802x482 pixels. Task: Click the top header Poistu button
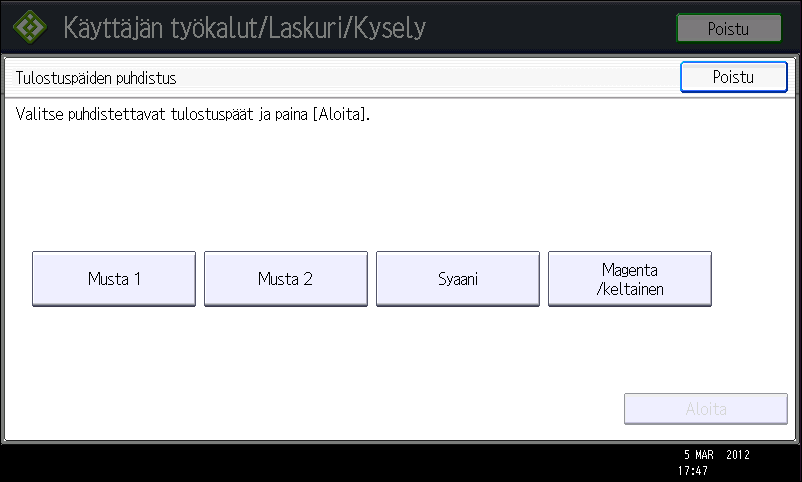click(x=729, y=28)
